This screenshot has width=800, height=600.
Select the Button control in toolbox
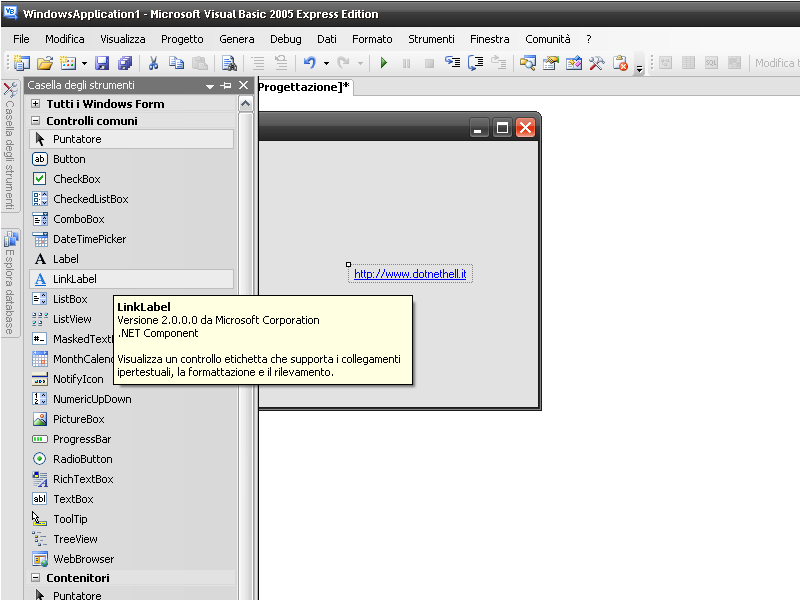(132, 159)
